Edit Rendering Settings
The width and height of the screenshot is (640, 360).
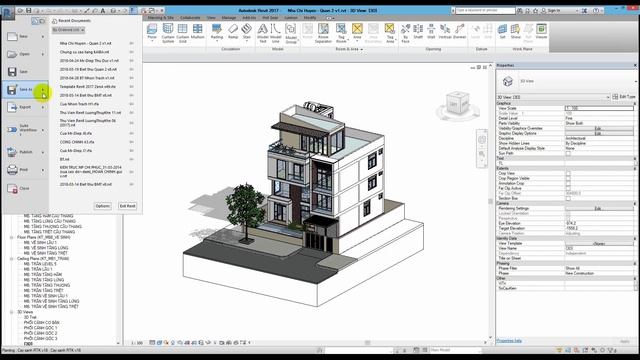click(x=598, y=209)
